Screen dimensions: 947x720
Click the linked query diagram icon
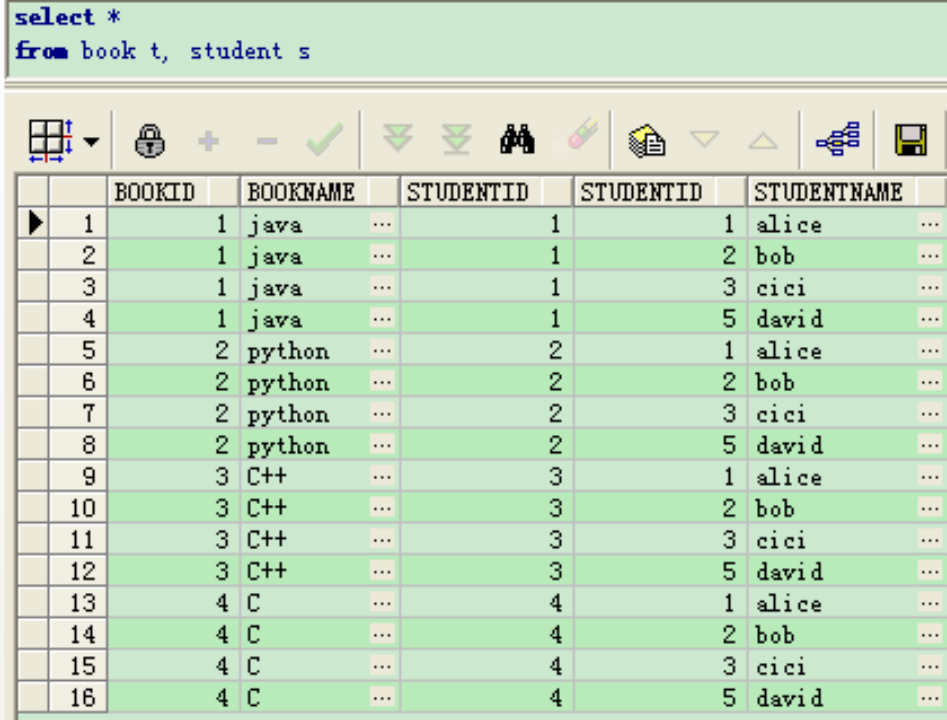point(838,139)
